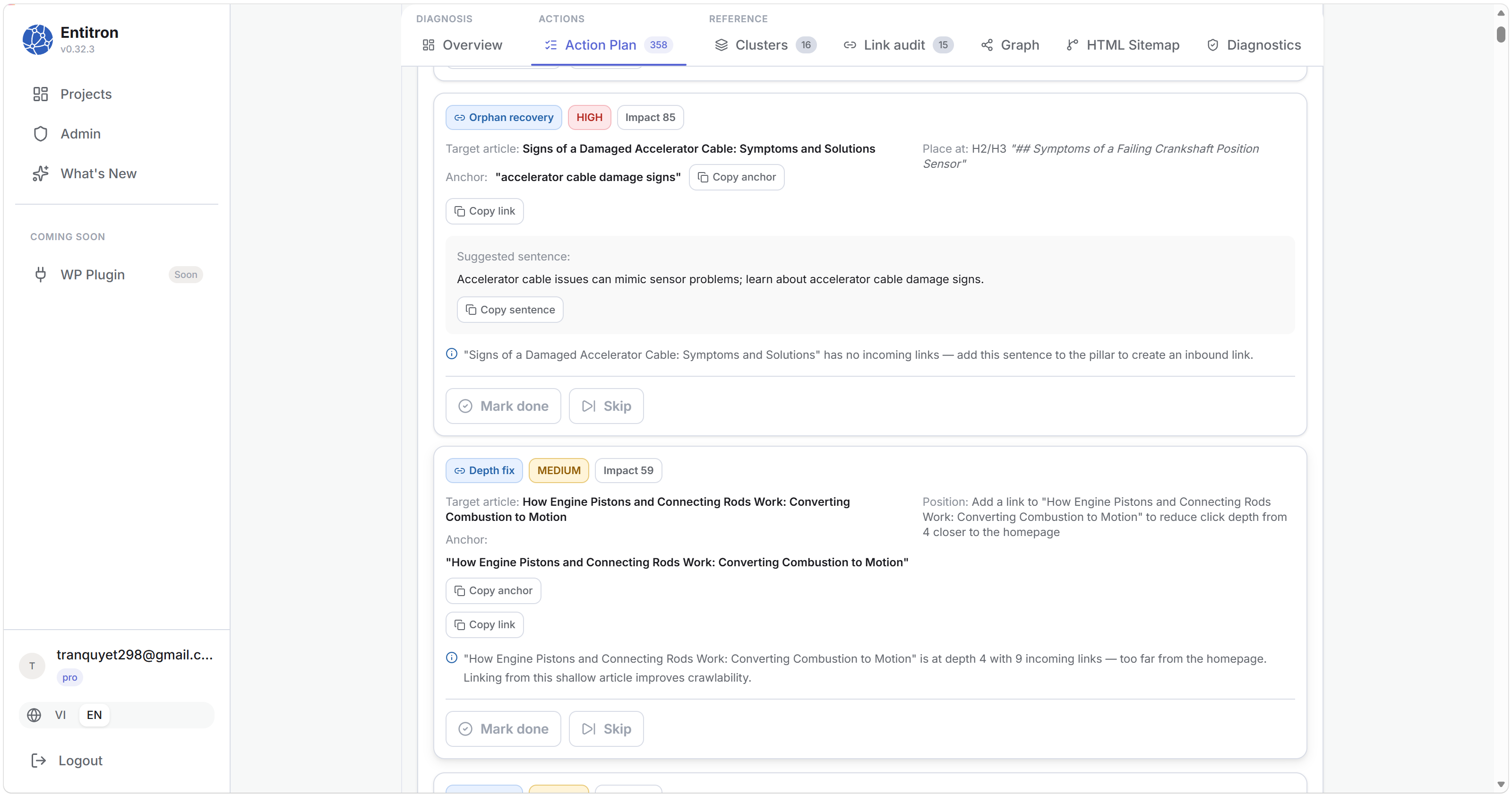Click the WP Plugin sidebar entry

tap(116, 275)
